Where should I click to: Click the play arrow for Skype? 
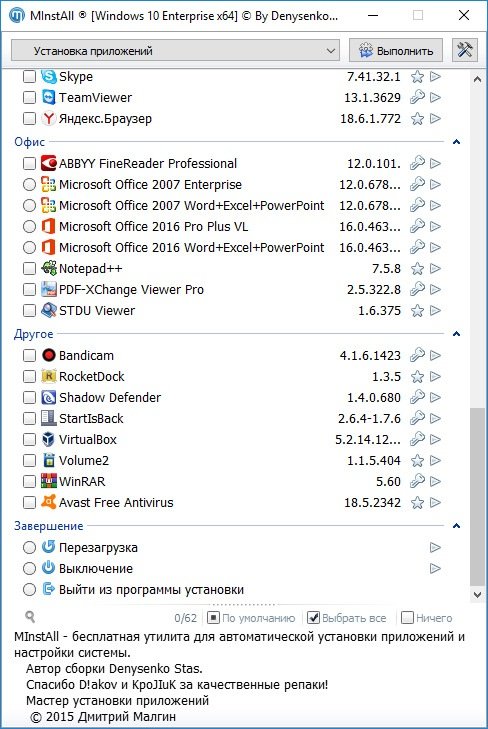tap(435, 76)
